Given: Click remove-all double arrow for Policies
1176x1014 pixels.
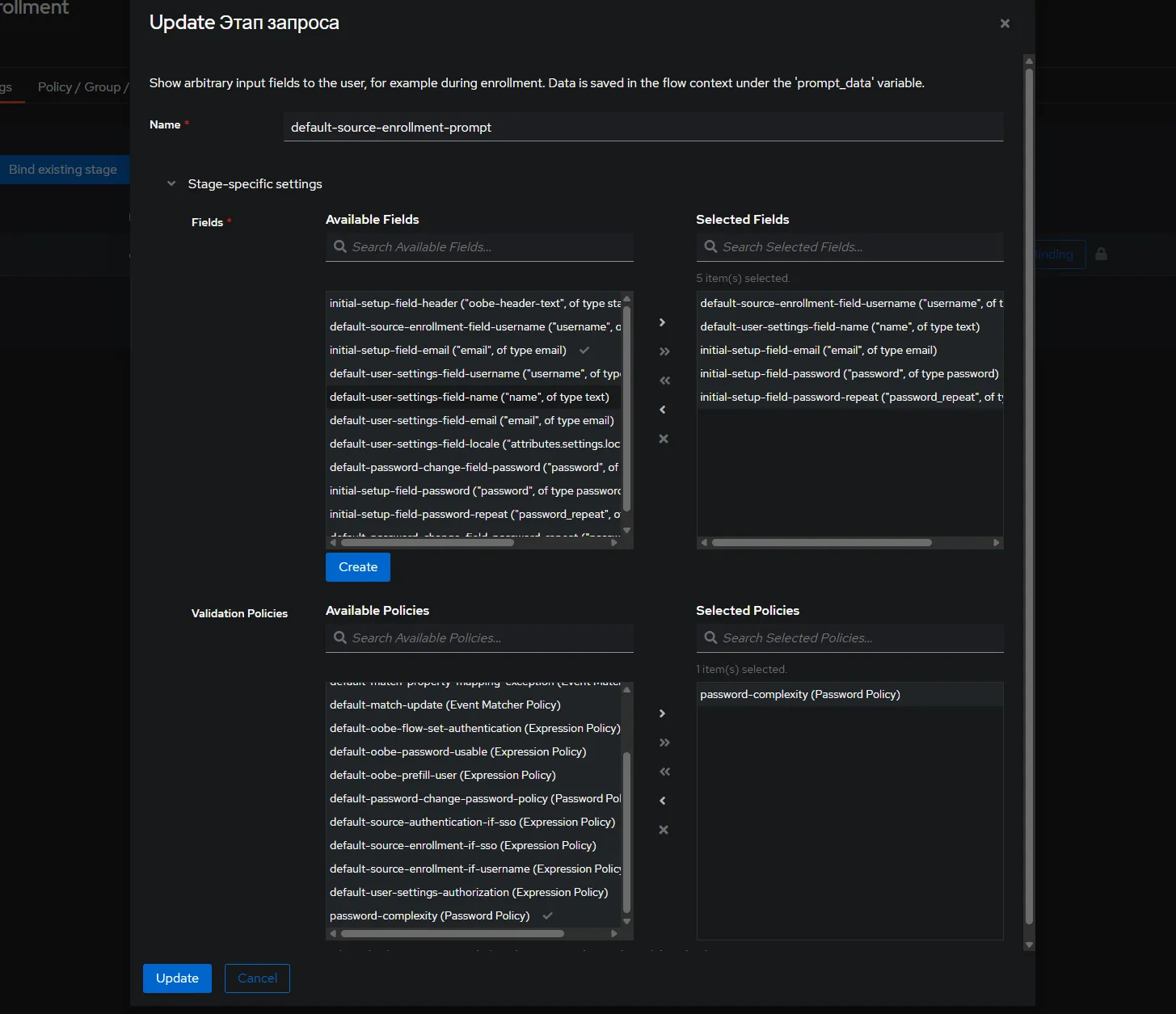Looking at the screenshot, I should 664,772.
